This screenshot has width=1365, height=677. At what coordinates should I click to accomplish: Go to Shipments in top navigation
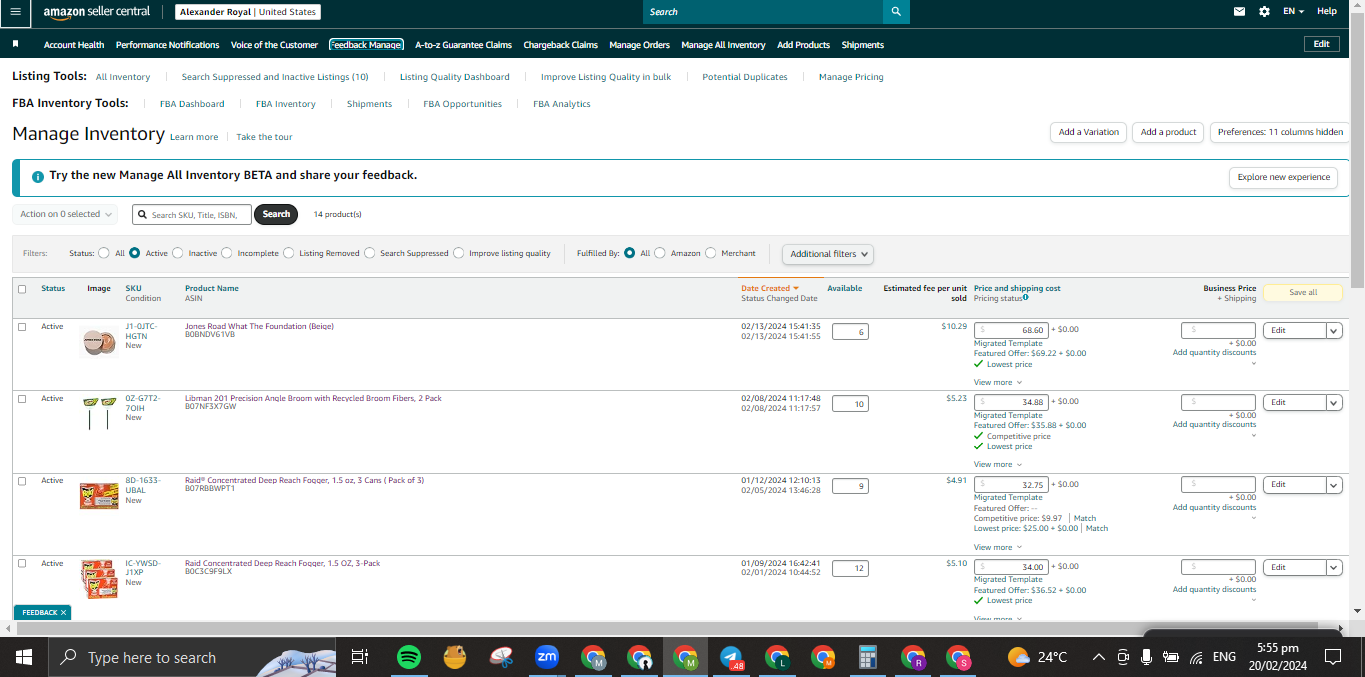(x=863, y=45)
